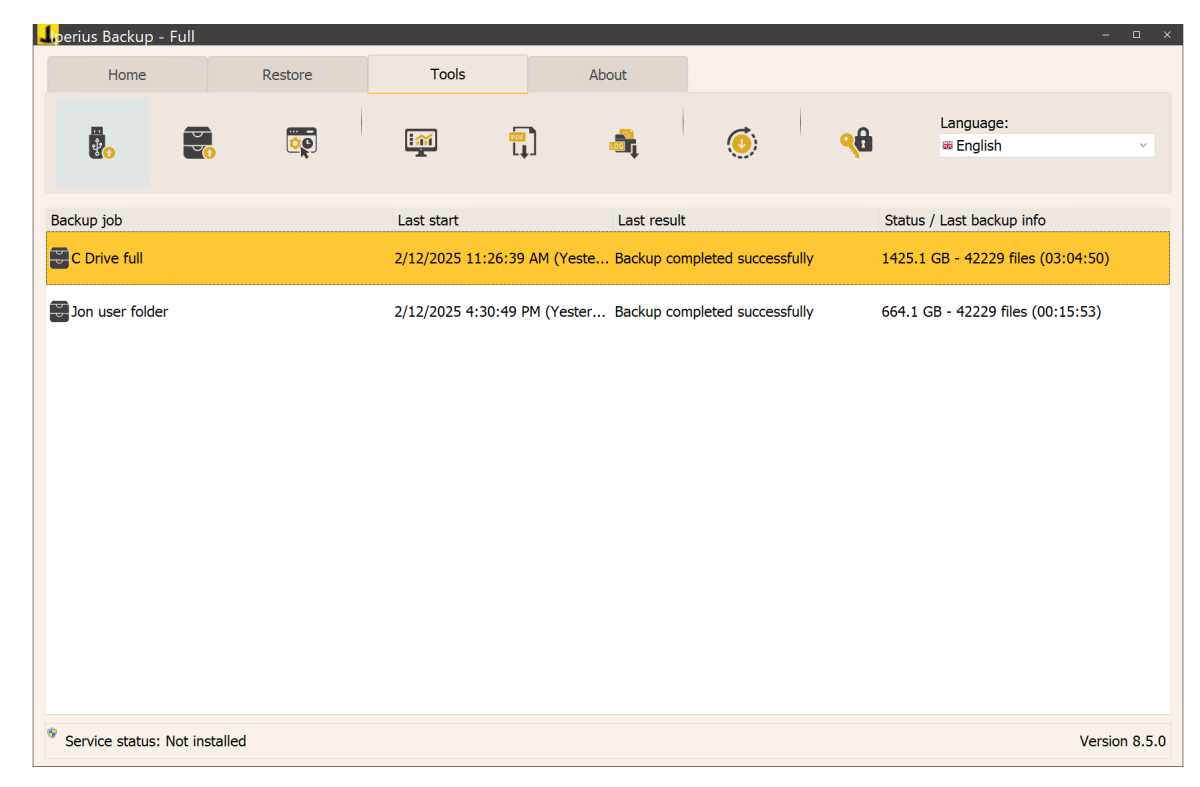Click the '2/12/2025 11:26:39 AM' last start cell

tap(502, 258)
